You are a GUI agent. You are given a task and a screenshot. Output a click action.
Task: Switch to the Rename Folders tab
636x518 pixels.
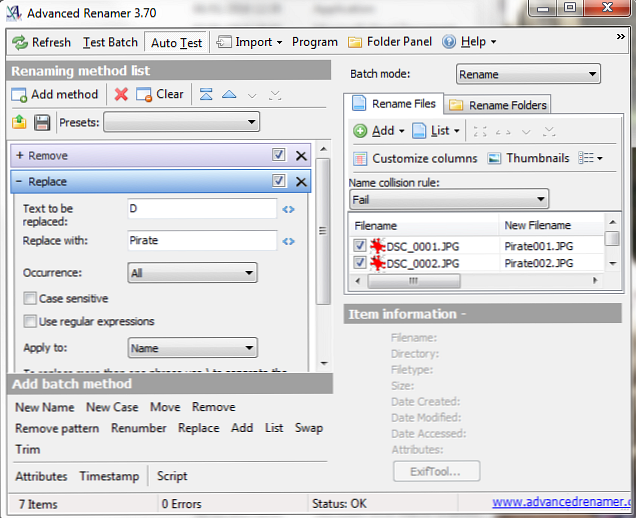click(x=498, y=105)
